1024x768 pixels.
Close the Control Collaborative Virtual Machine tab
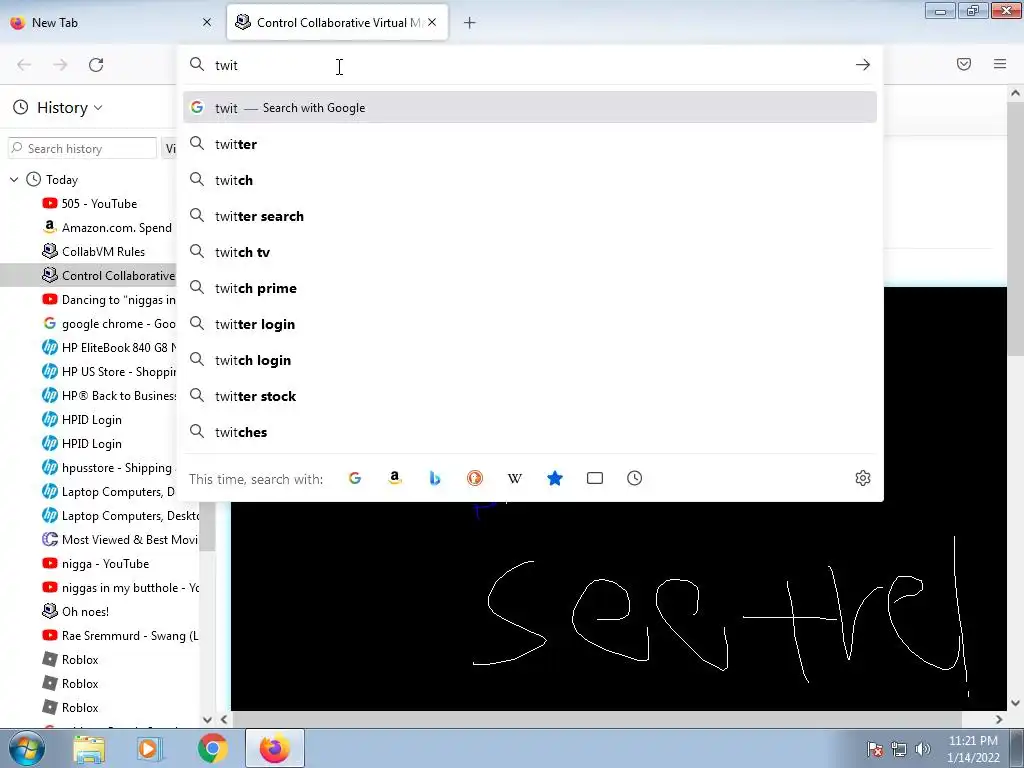(x=432, y=22)
